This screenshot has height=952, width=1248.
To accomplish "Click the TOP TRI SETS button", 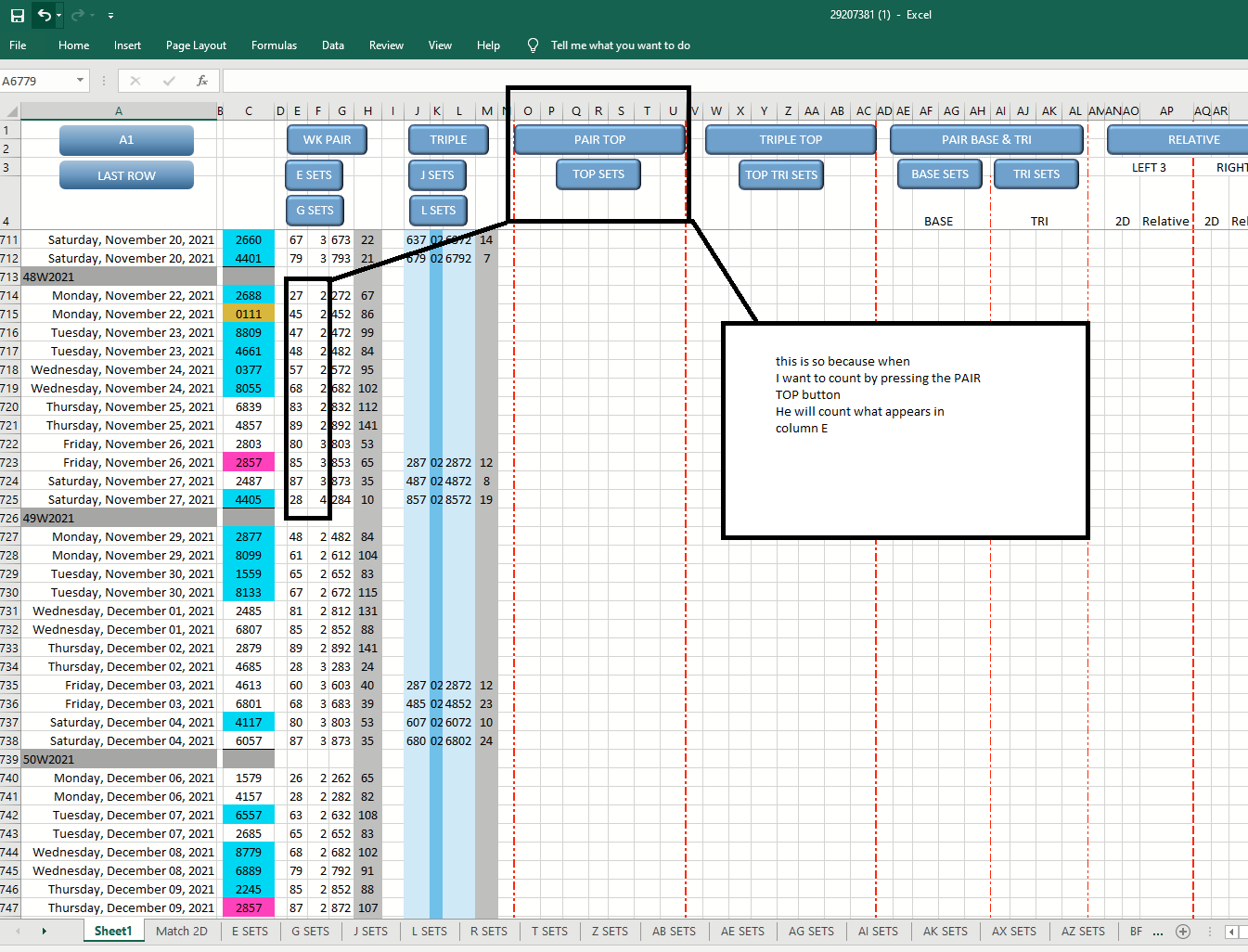I will click(x=780, y=174).
